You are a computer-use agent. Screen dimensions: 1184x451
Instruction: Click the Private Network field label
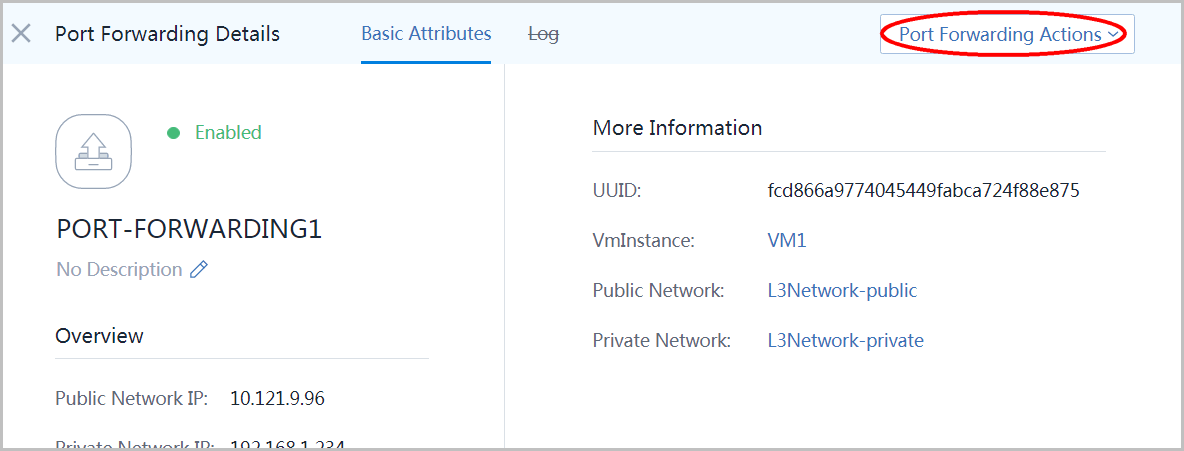[662, 340]
